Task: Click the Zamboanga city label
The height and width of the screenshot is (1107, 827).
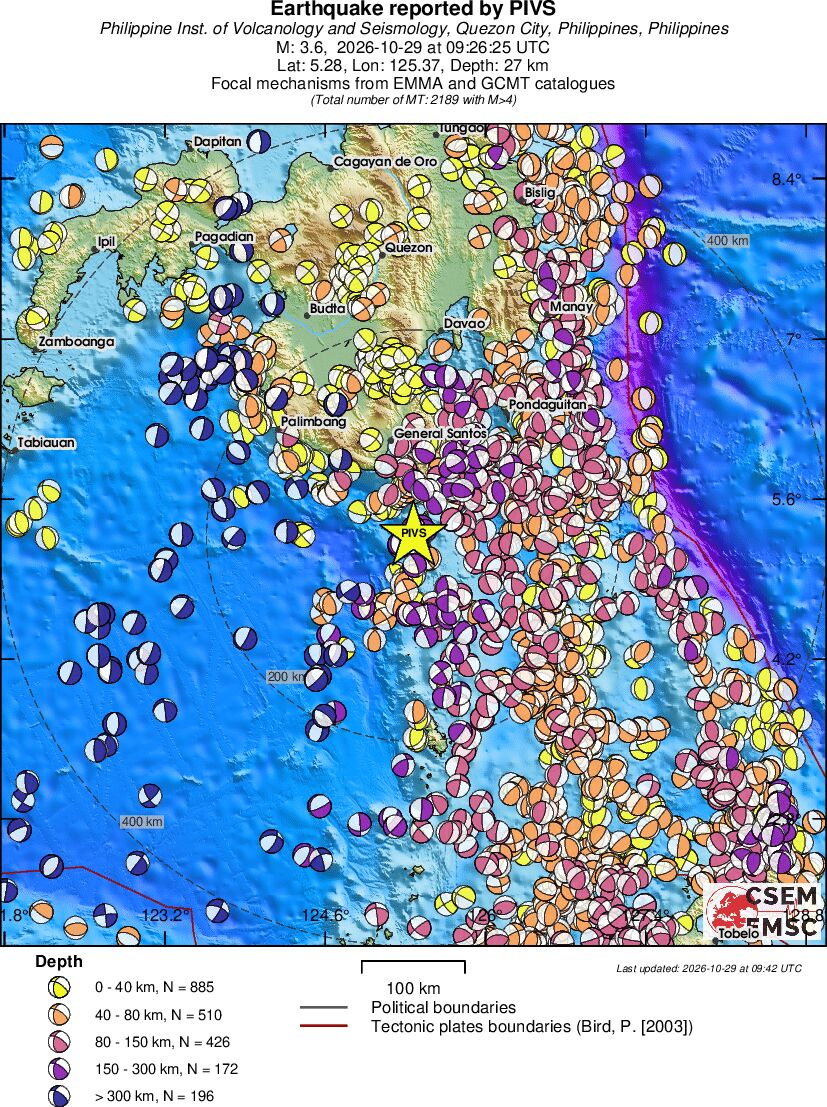Action: [76, 342]
